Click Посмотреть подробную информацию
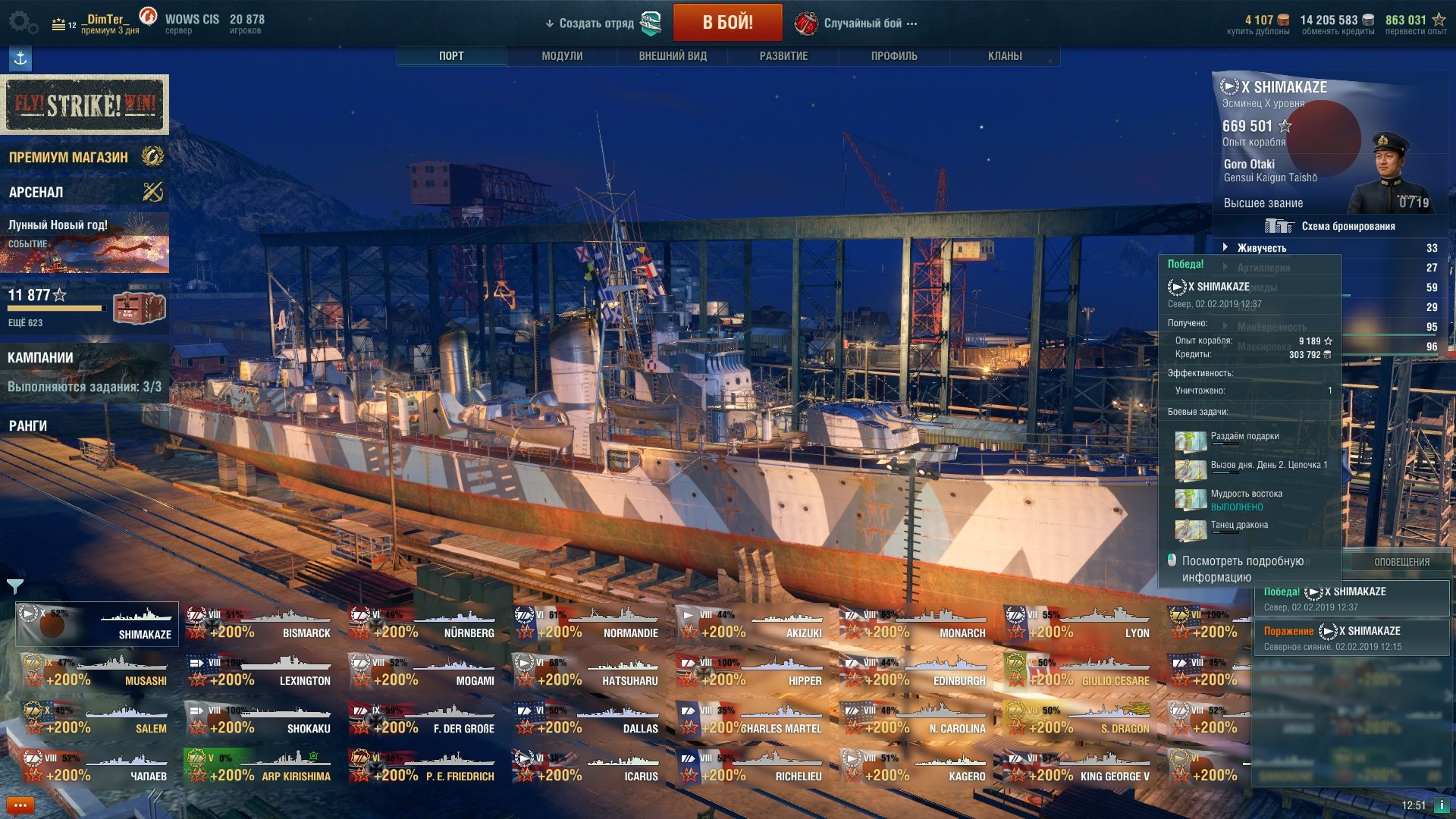The height and width of the screenshot is (819, 1456). tap(1243, 569)
